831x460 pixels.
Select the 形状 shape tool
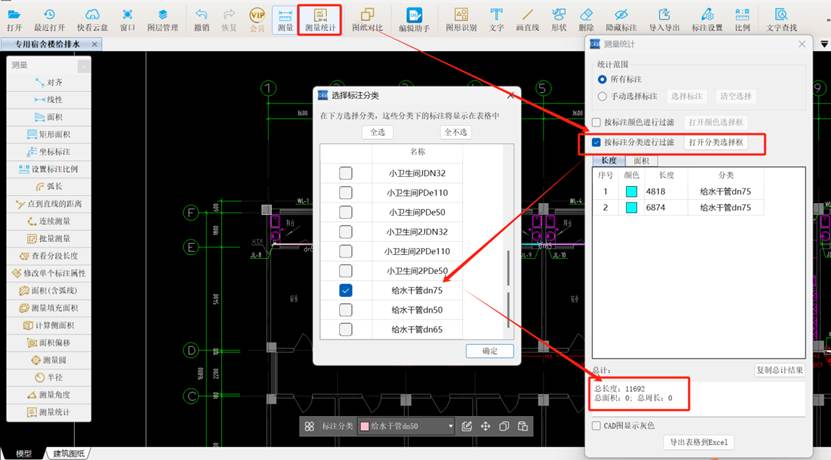[x=559, y=20]
